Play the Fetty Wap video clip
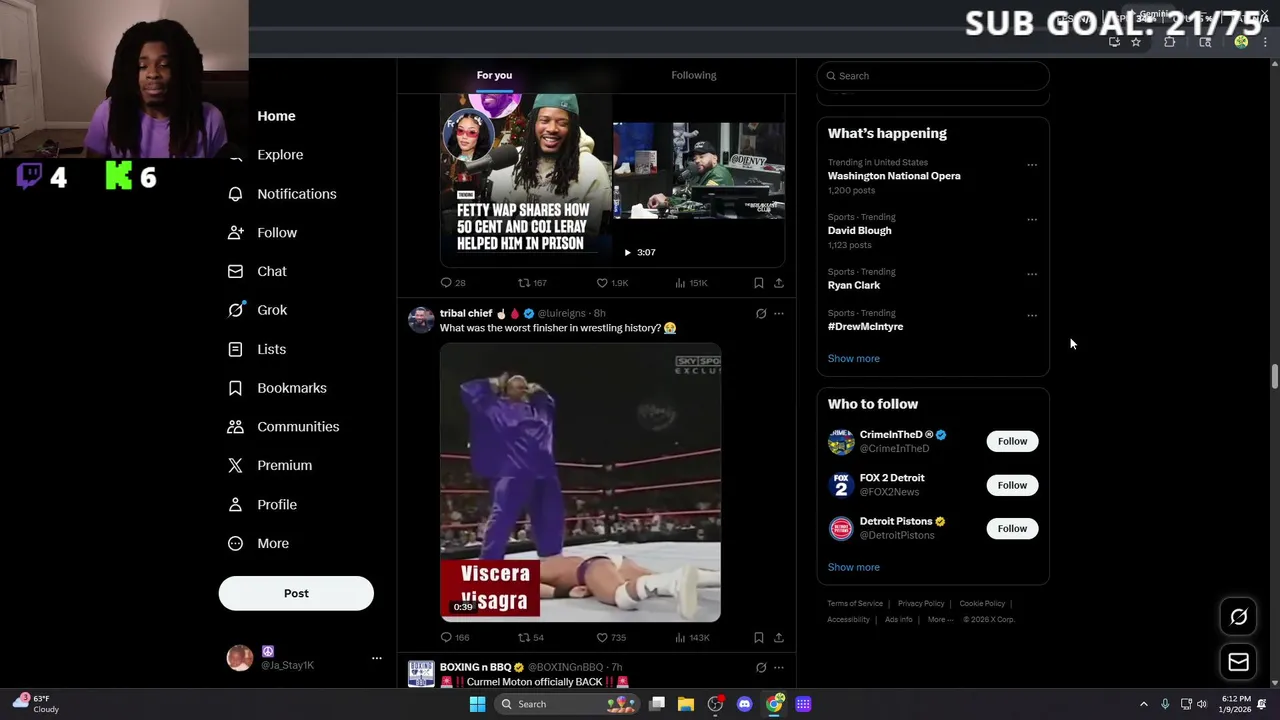The image size is (1280, 720). pyautogui.click(x=612, y=180)
